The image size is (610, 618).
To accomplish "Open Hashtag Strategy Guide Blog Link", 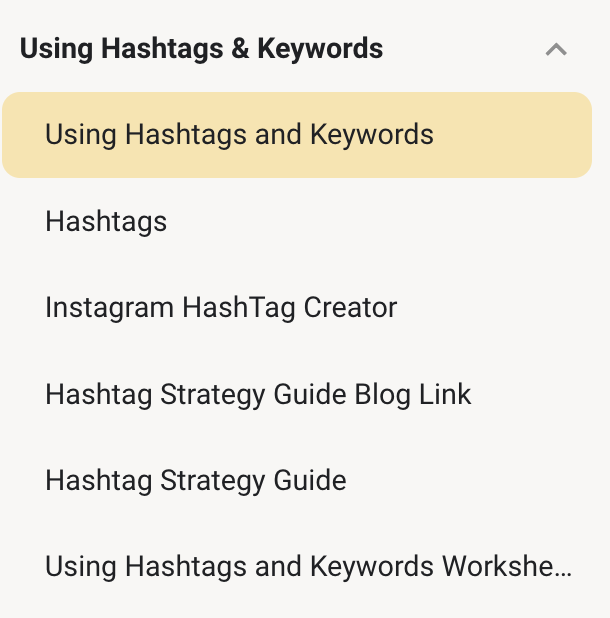I will coord(258,394).
